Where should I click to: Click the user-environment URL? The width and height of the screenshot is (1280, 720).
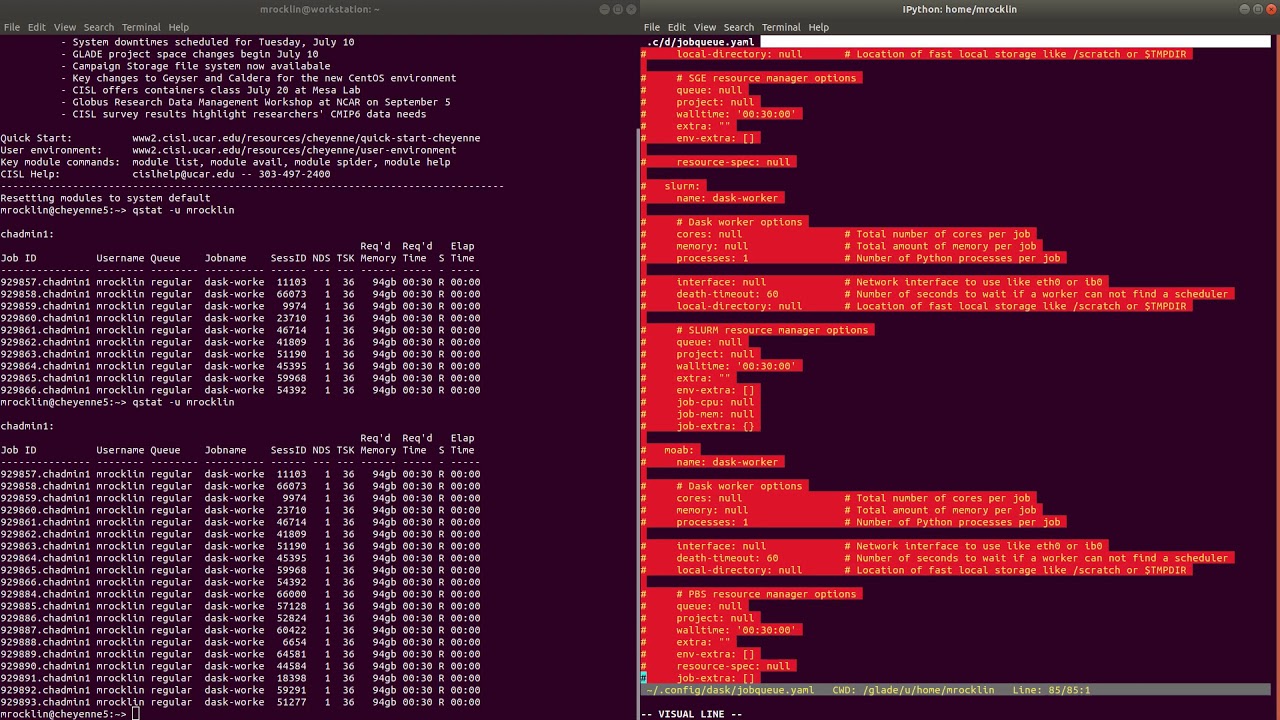pos(294,150)
